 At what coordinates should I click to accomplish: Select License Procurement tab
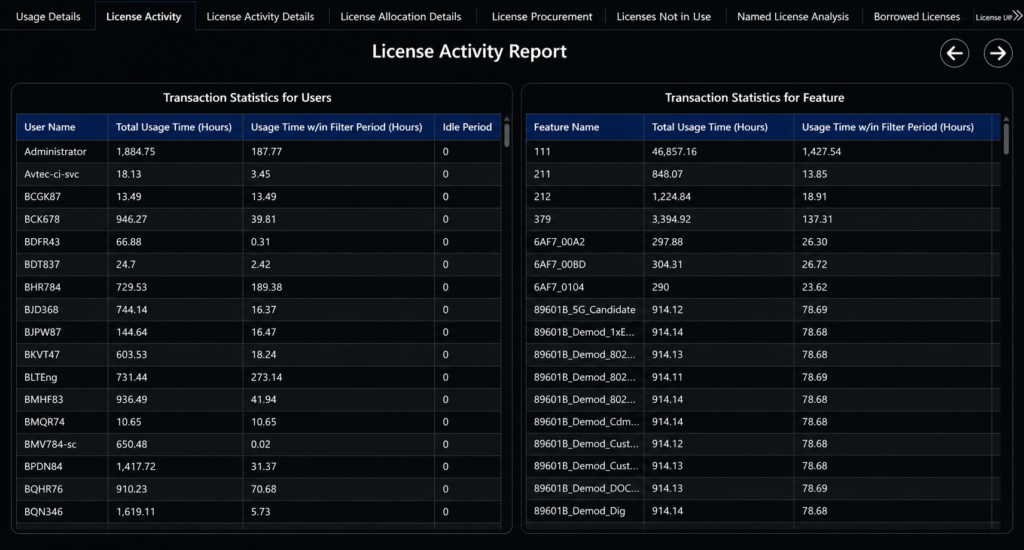click(x=541, y=16)
